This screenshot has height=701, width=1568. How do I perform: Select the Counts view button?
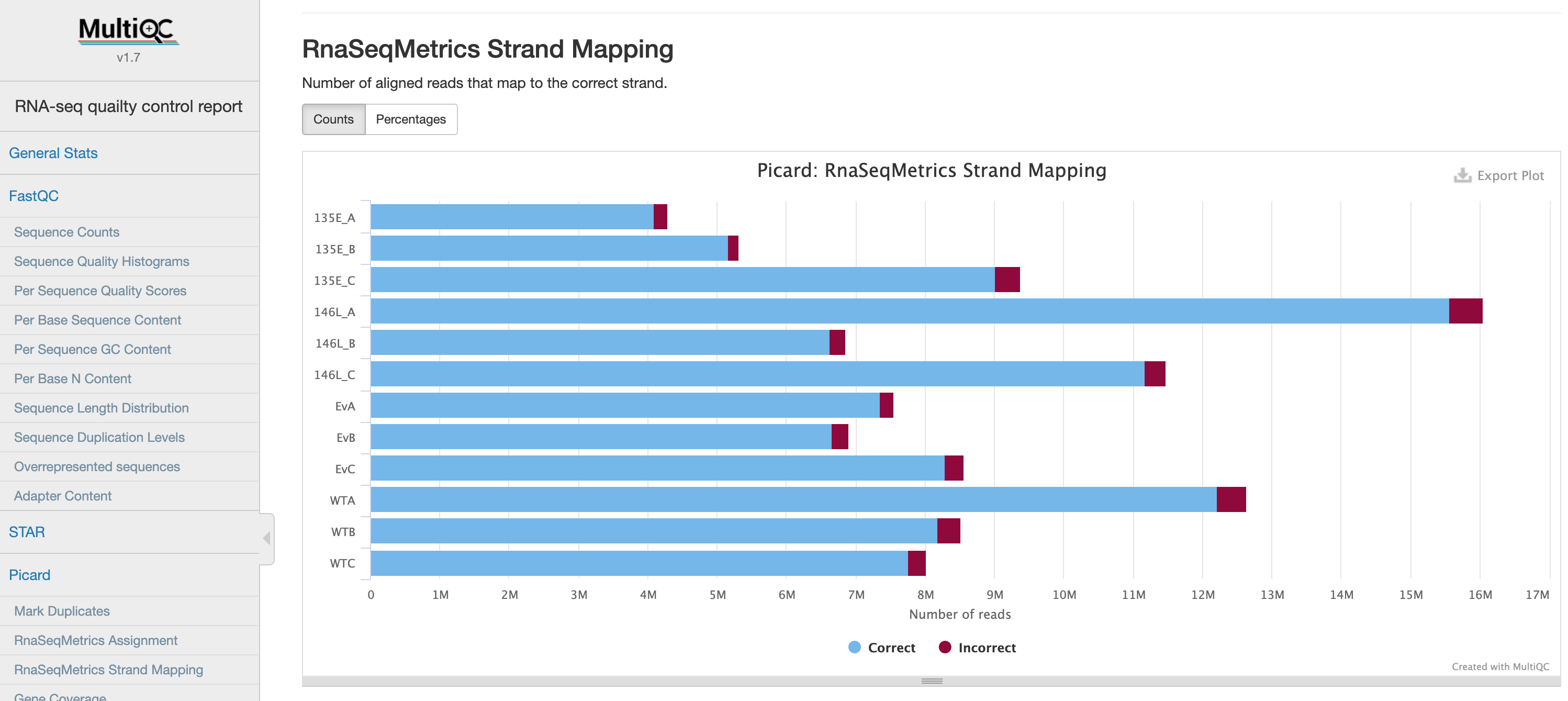[x=333, y=119]
